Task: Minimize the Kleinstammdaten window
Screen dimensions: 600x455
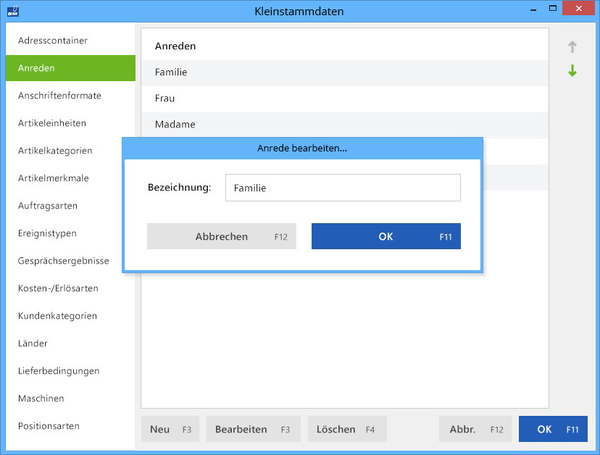Action: click(533, 9)
